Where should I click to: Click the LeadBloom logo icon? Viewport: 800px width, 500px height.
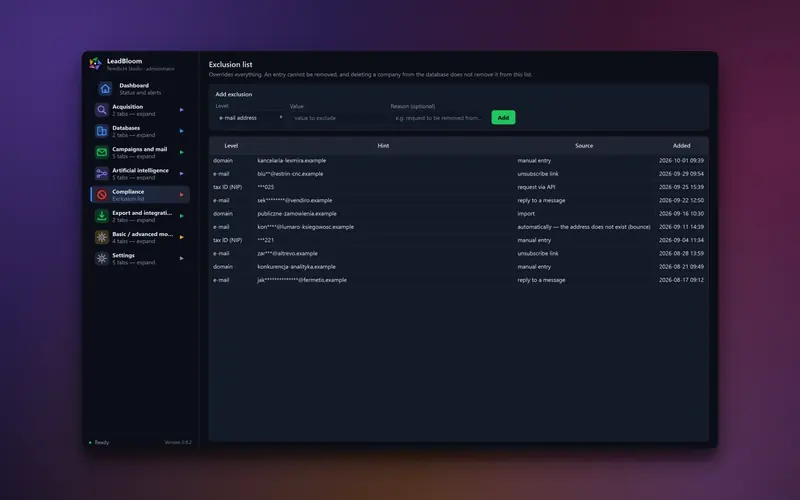(95, 64)
